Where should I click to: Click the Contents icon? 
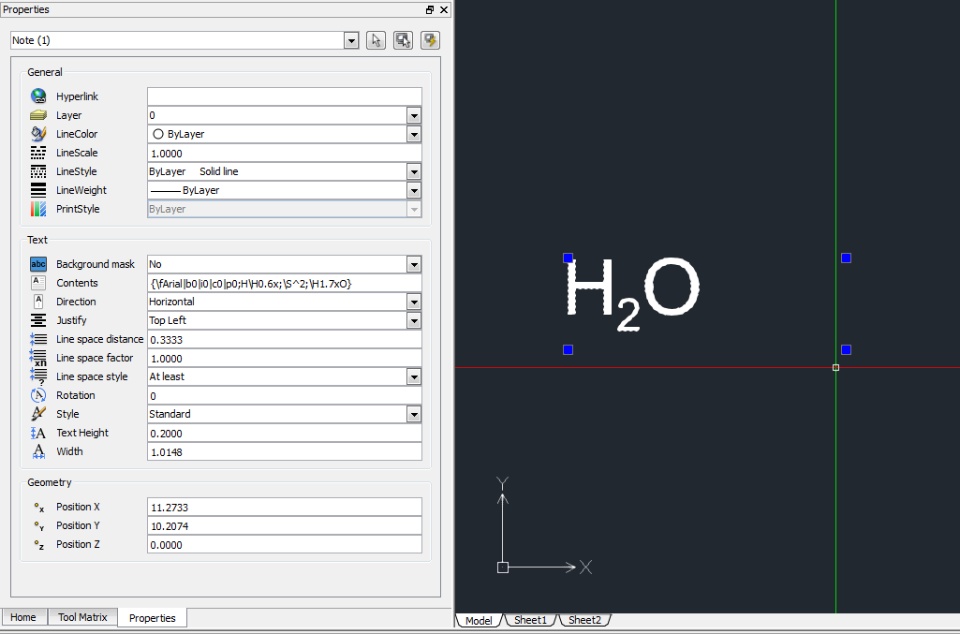39,283
